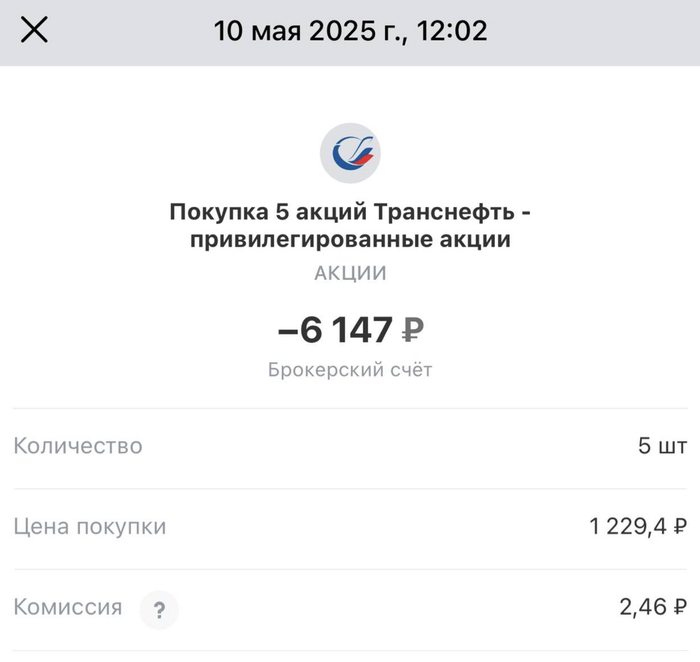700x662 pixels.
Task: Select the 5 шт quantity value
Action: tap(662, 446)
